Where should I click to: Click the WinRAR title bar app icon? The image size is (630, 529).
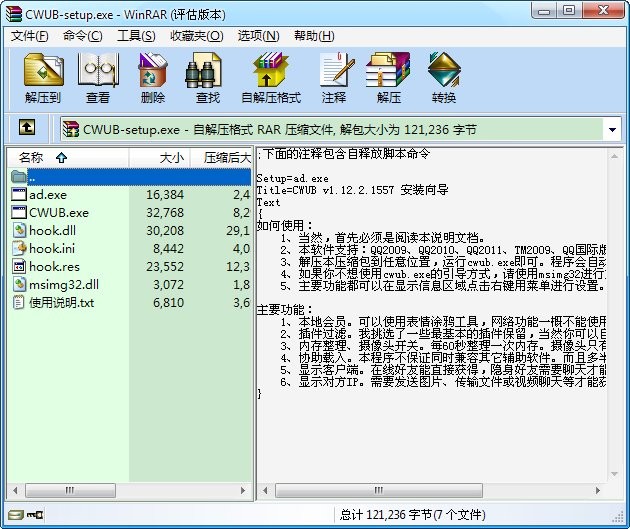13,14
